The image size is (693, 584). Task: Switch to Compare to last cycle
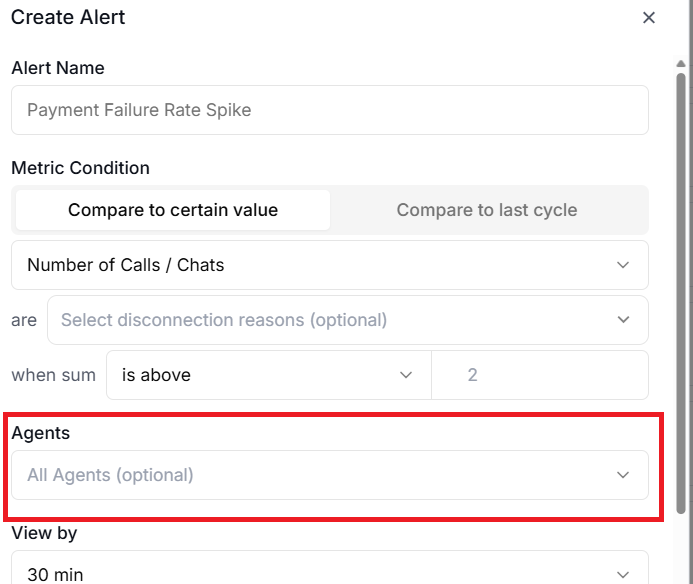[x=486, y=210]
